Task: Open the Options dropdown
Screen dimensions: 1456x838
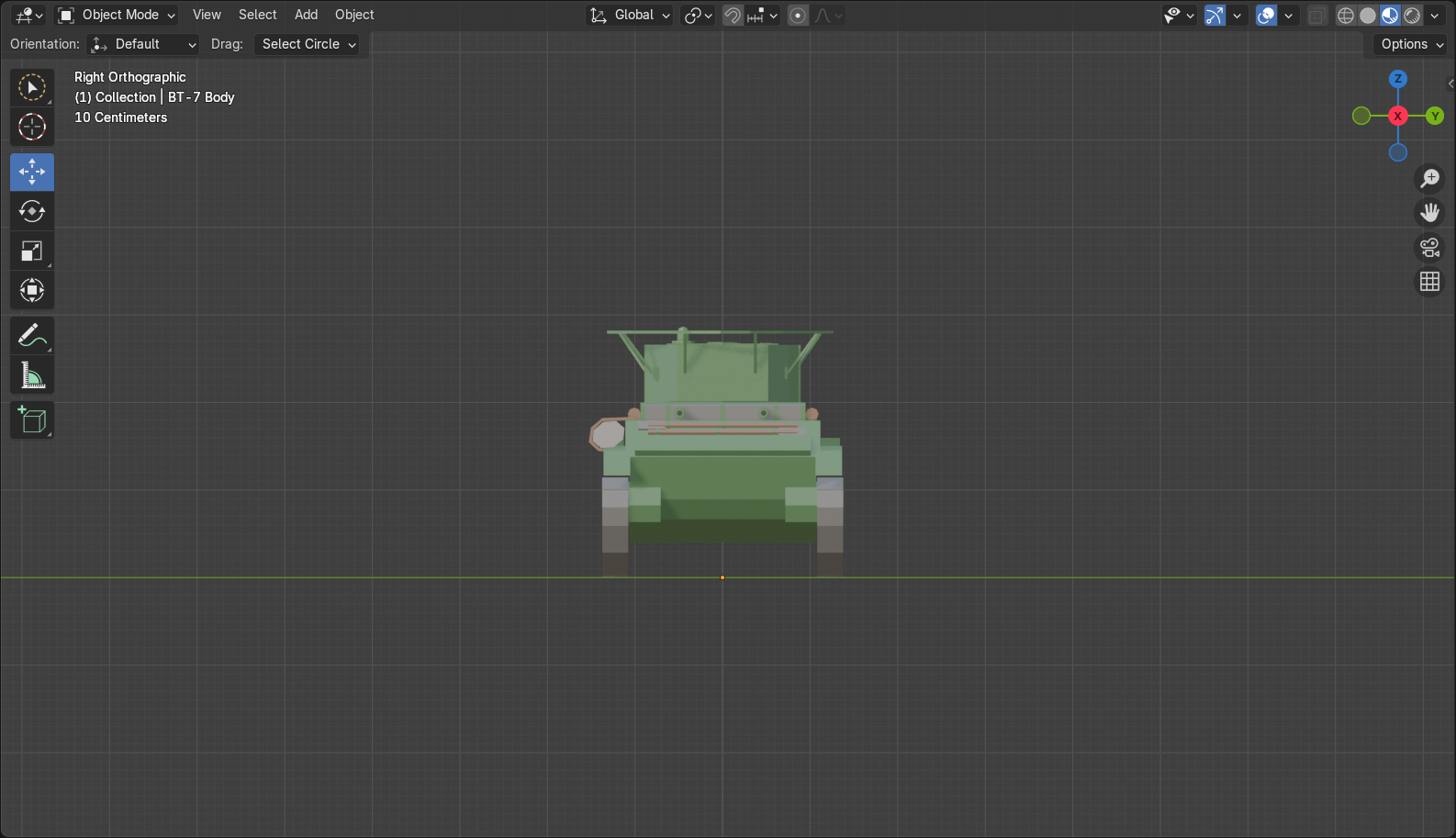Action: point(1411,44)
